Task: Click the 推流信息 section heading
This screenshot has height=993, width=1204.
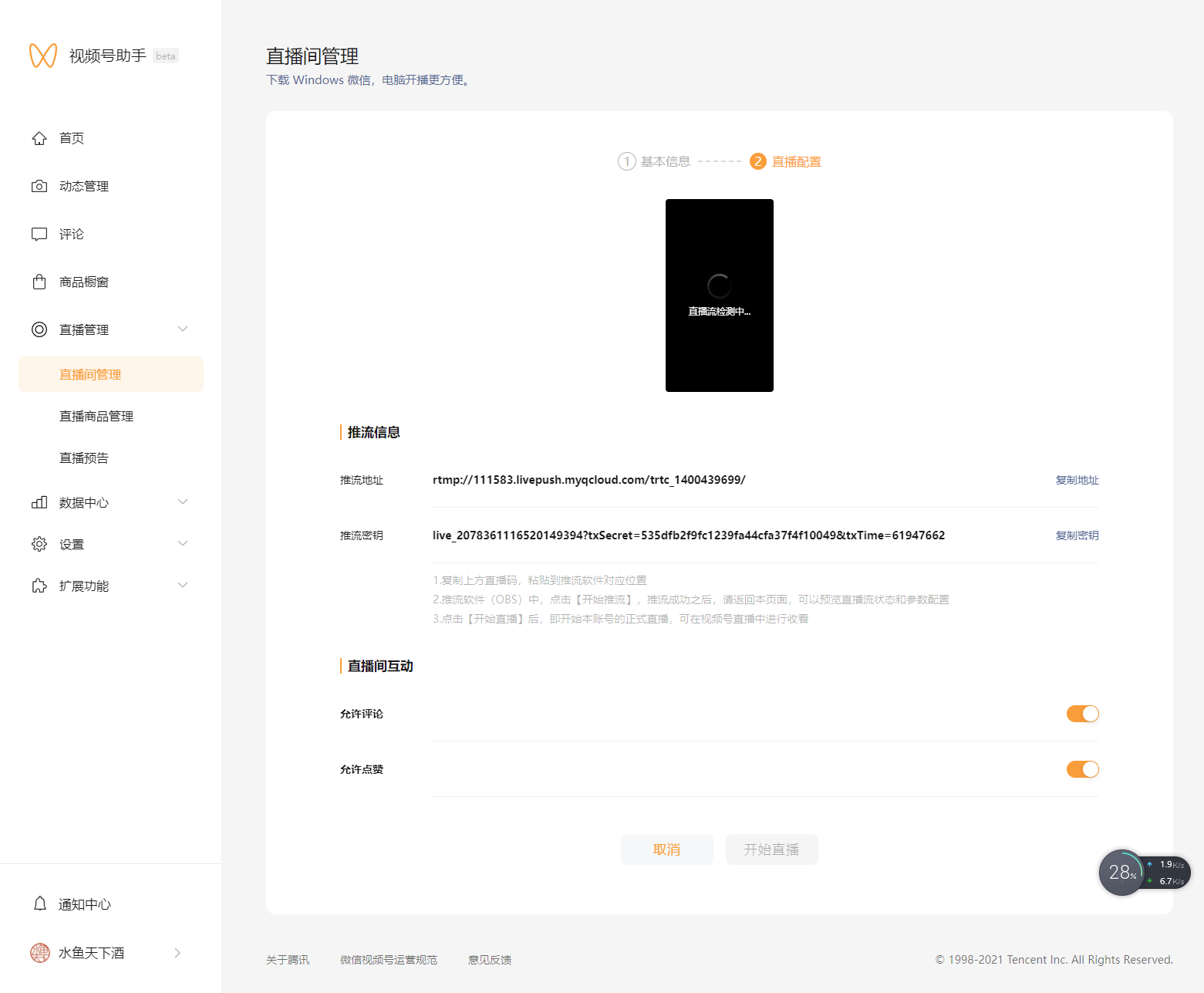Action: tap(374, 432)
